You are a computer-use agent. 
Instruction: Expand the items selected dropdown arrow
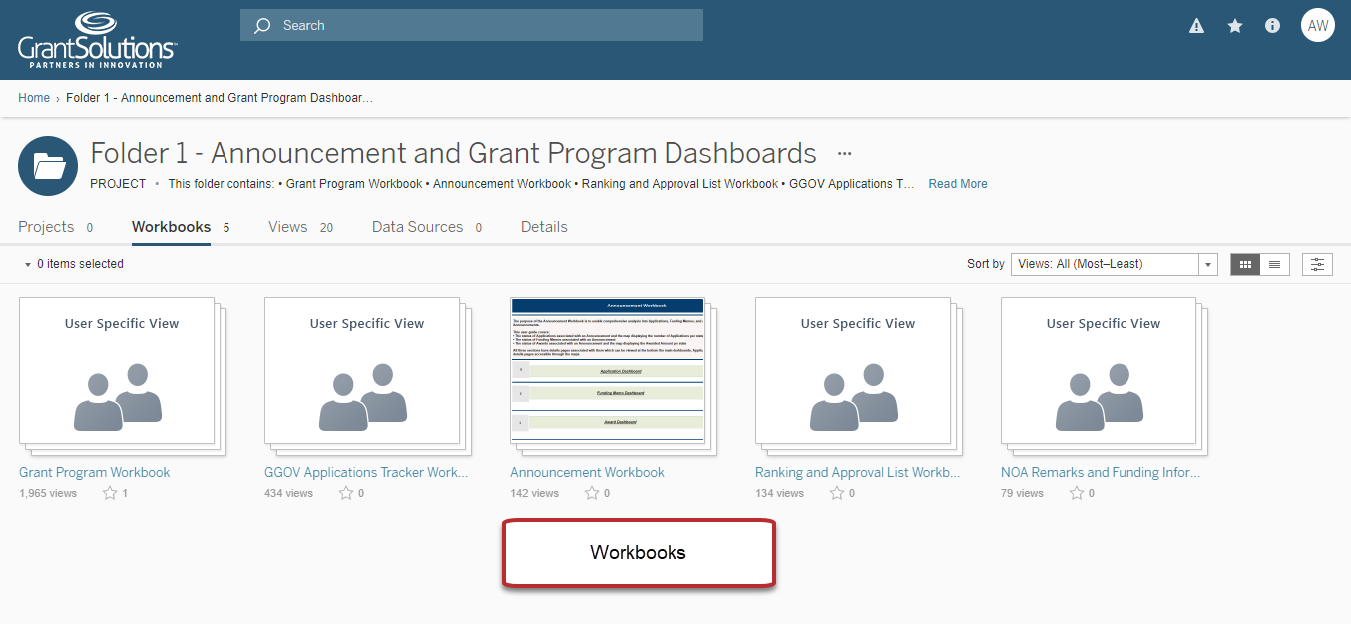(28, 265)
